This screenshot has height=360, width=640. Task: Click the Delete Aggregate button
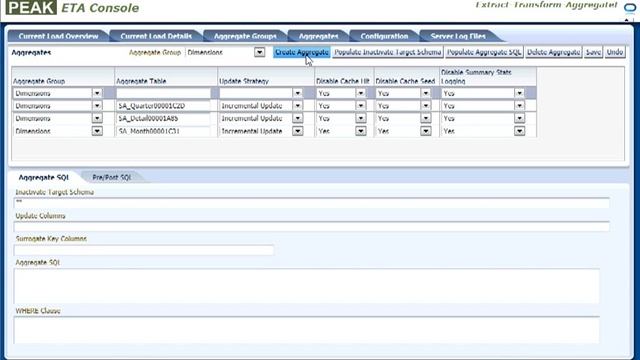553,52
